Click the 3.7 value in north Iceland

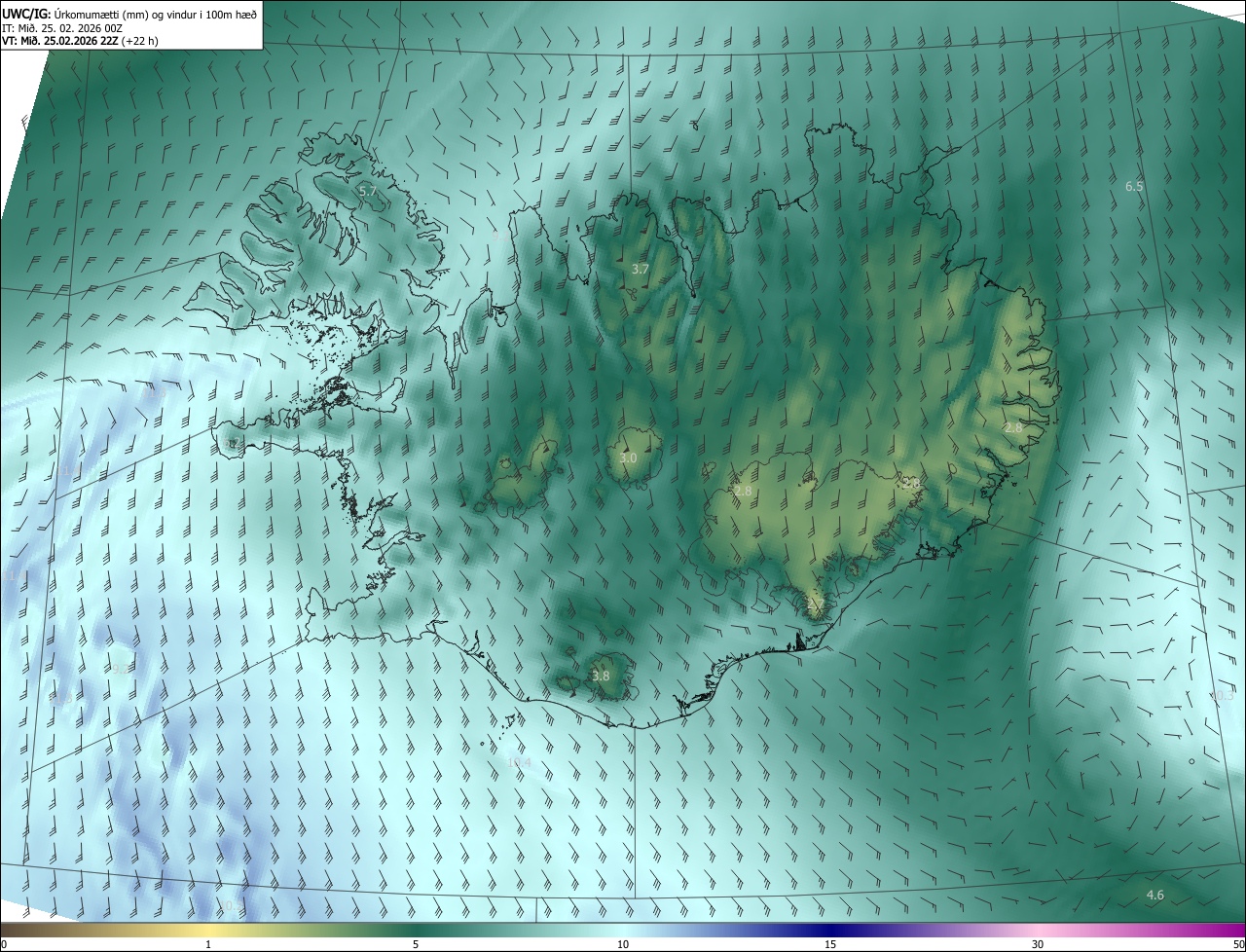640,269
